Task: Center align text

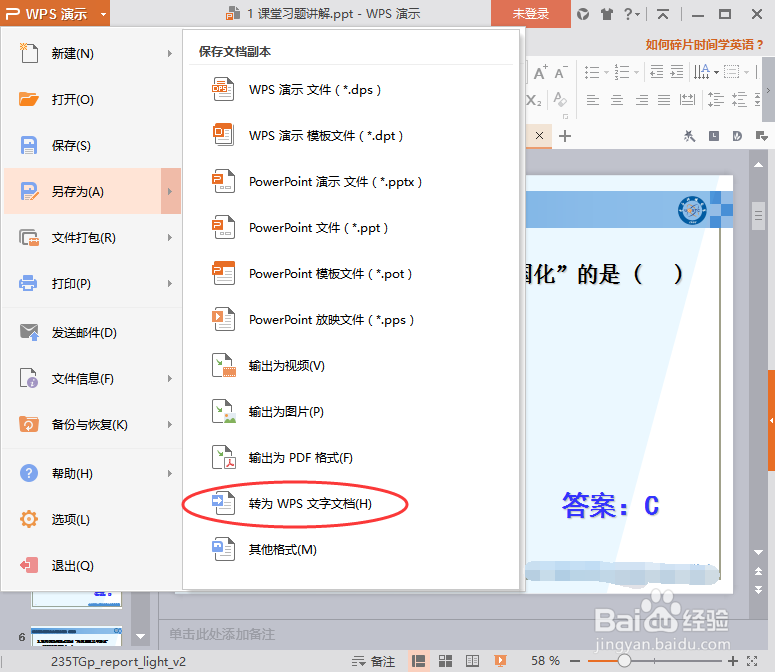Action: coord(617,100)
